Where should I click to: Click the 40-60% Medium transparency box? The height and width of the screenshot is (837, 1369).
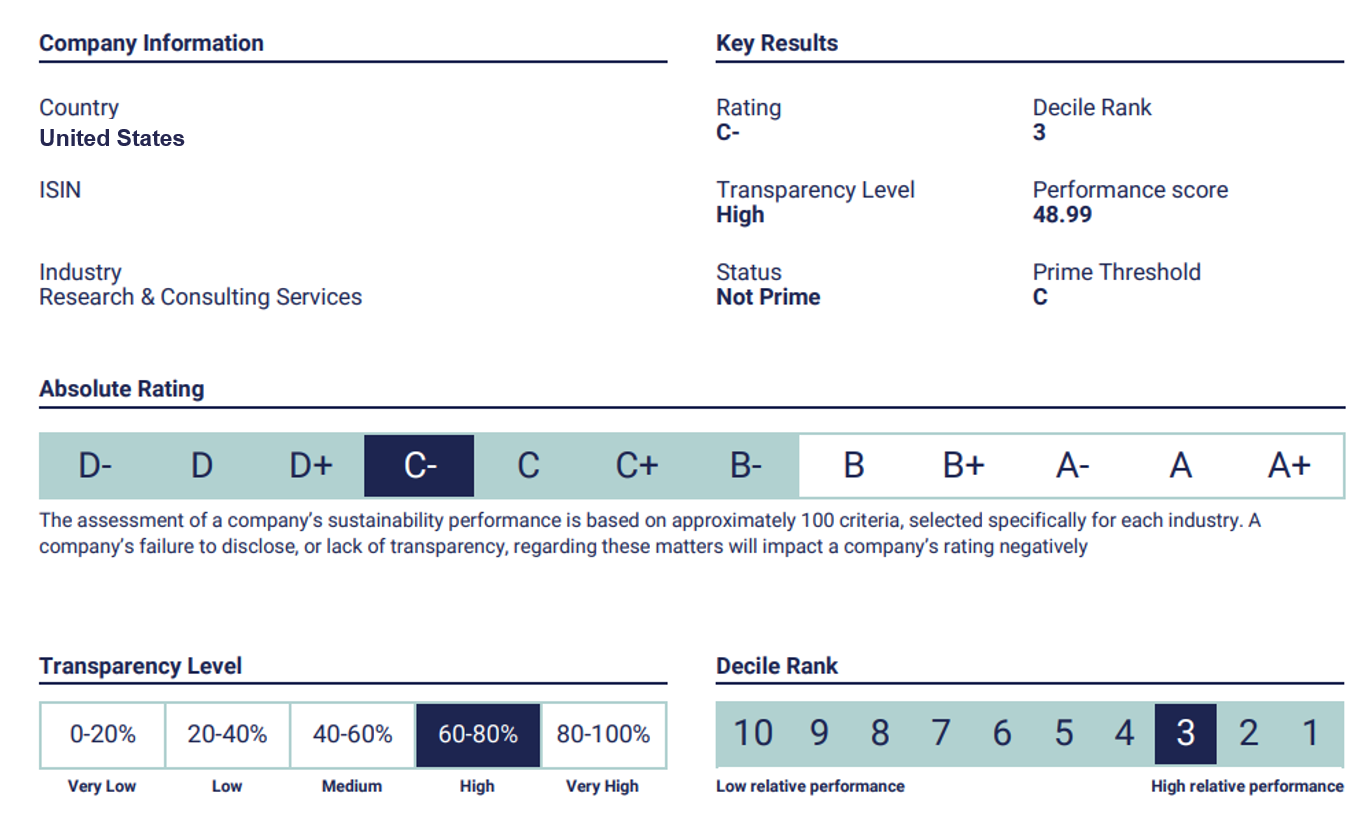pos(353,735)
